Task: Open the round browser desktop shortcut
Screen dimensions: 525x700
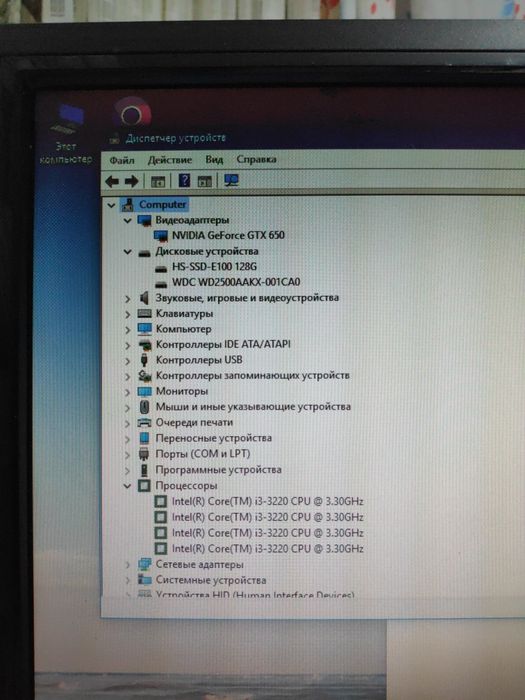Action: [x=132, y=114]
